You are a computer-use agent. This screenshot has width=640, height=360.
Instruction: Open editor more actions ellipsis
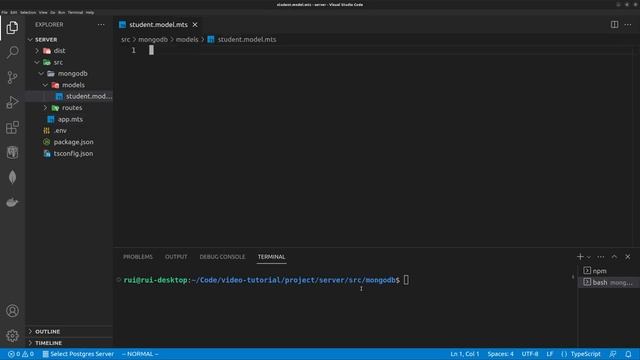(628, 24)
